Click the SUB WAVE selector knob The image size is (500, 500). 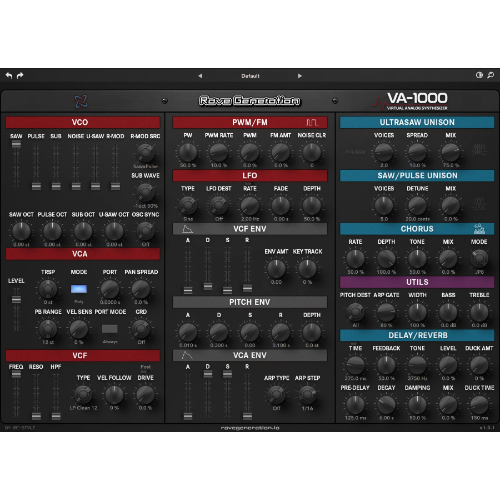pyautogui.click(x=145, y=192)
